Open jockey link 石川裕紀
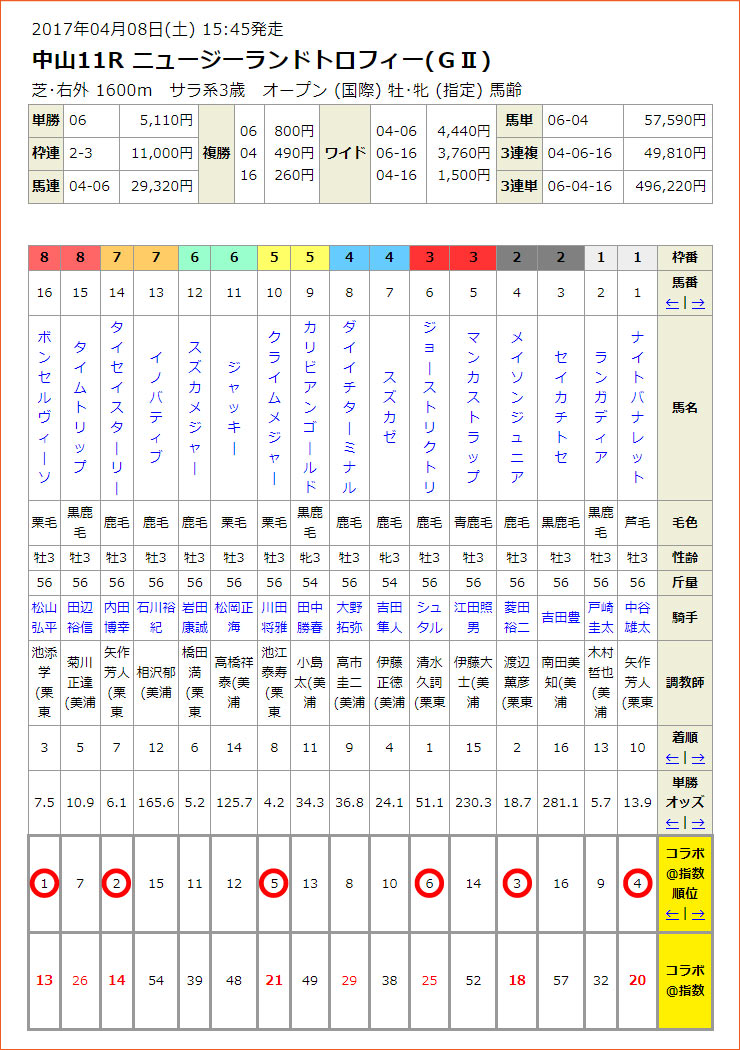Image resolution: width=740 pixels, height=1050 pixels. [x=156, y=617]
